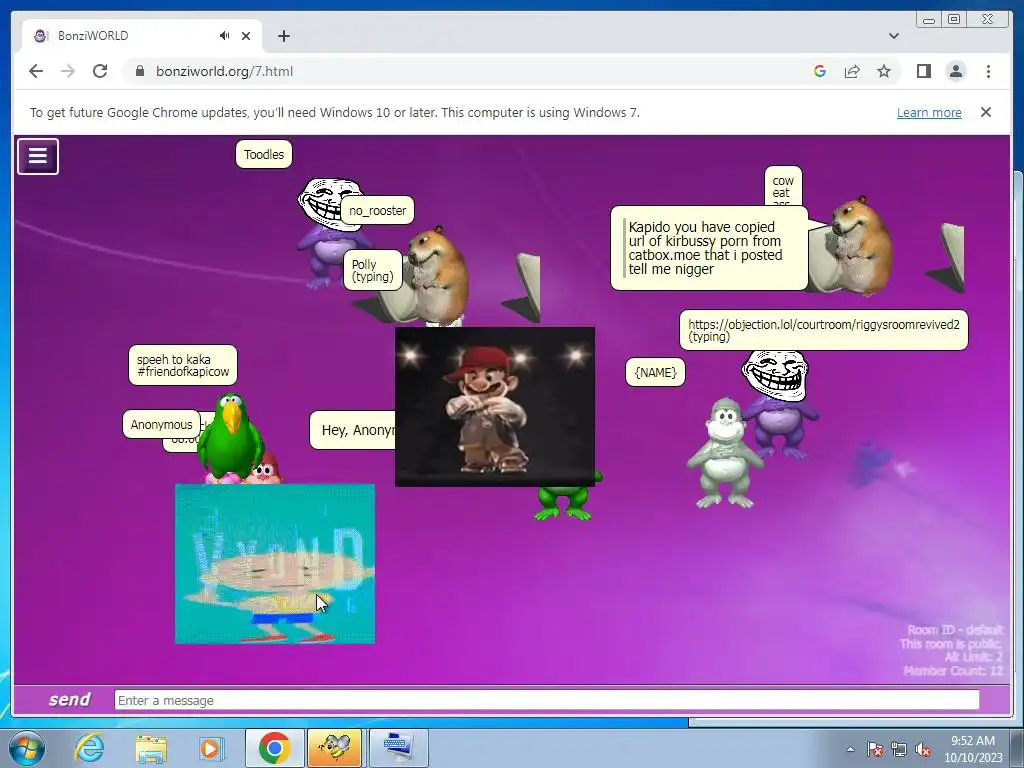Open the bee app in the taskbar
Screen dimensions: 1024x768
[x=334, y=748]
